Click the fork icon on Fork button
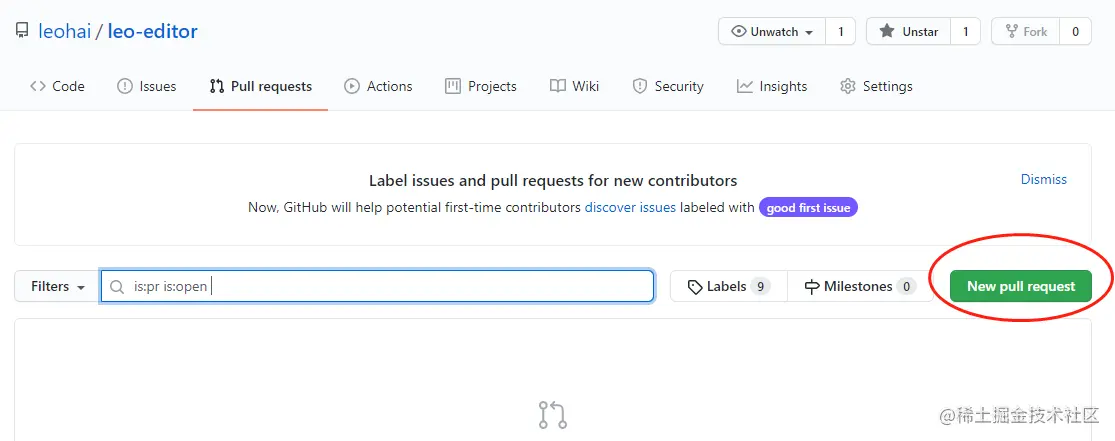1115x441 pixels. click(x=1011, y=31)
